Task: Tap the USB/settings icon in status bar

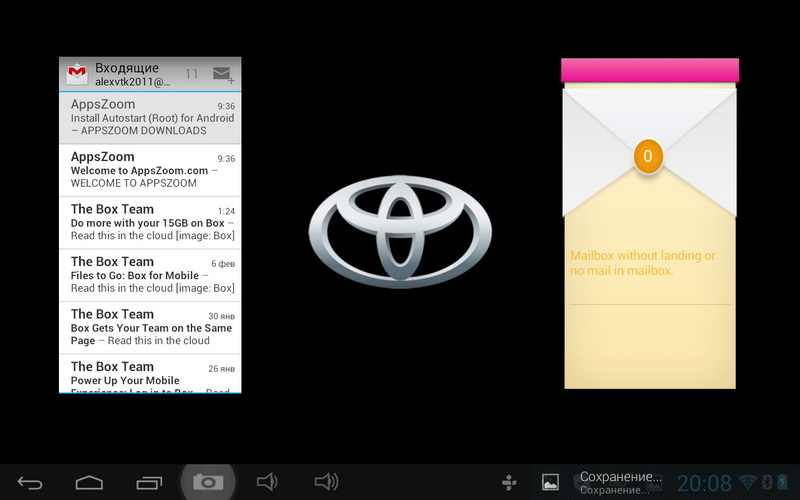Action: click(509, 483)
